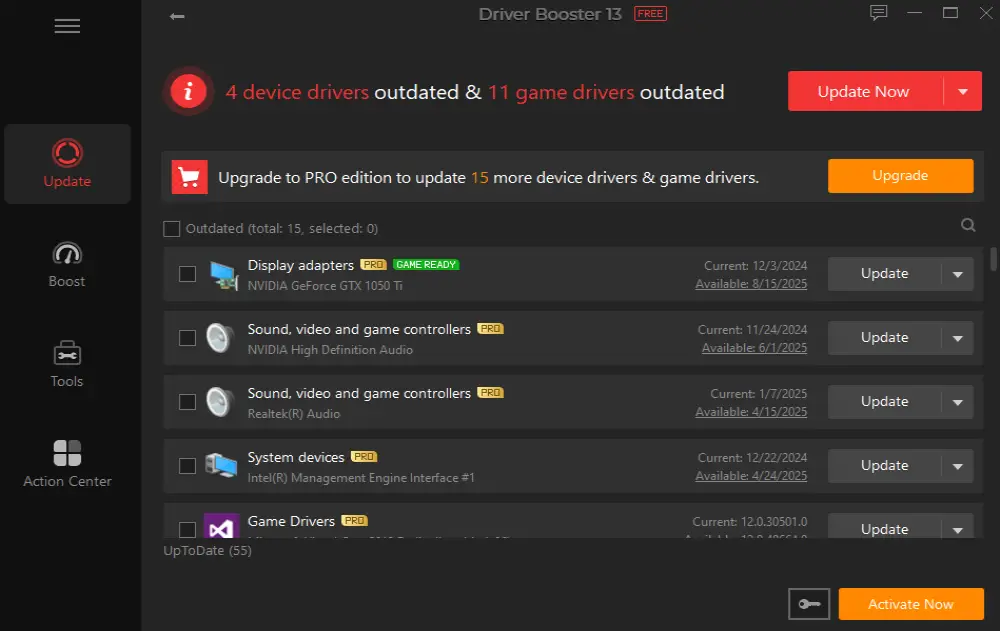Switch to the Boost section
Viewport: 1000px width, 631px height.
coord(67,265)
